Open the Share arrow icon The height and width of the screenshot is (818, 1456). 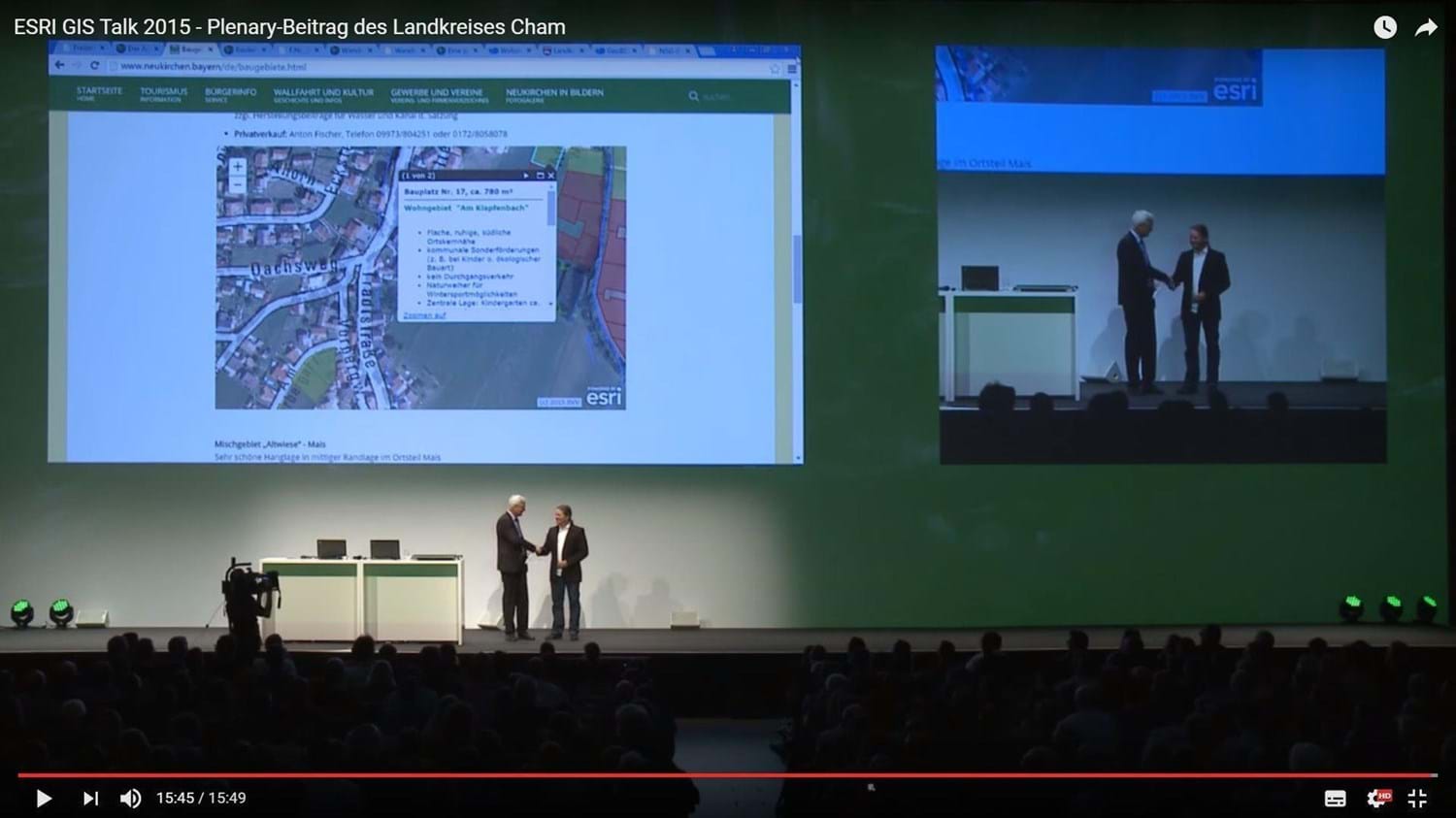coord(1425,27)
